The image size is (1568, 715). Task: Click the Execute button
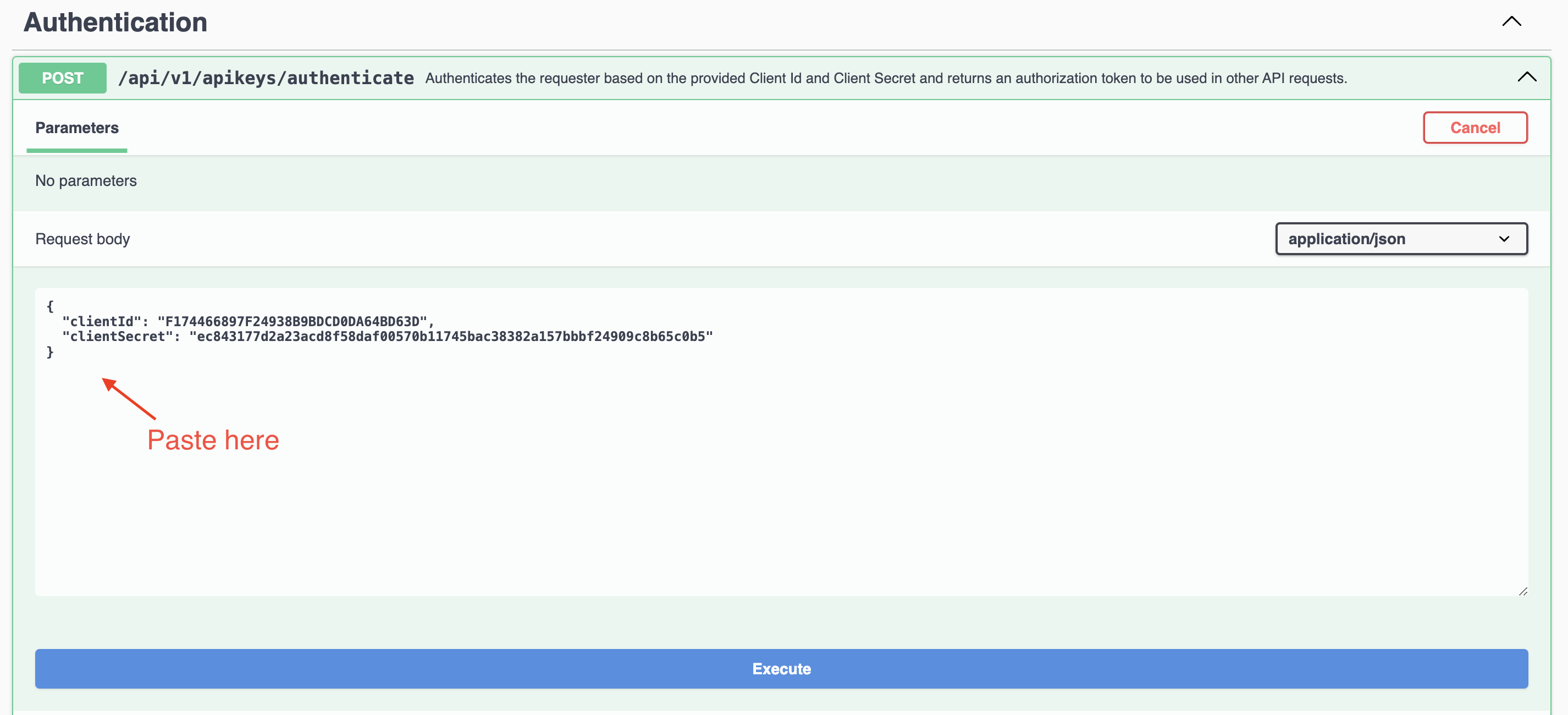click(x=781, y=668)
